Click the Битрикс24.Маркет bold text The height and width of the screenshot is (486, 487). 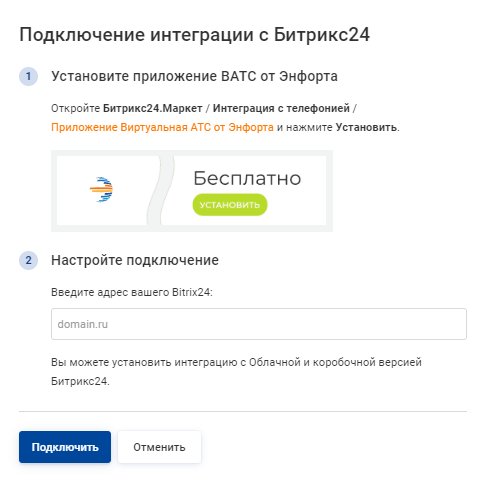153,108
